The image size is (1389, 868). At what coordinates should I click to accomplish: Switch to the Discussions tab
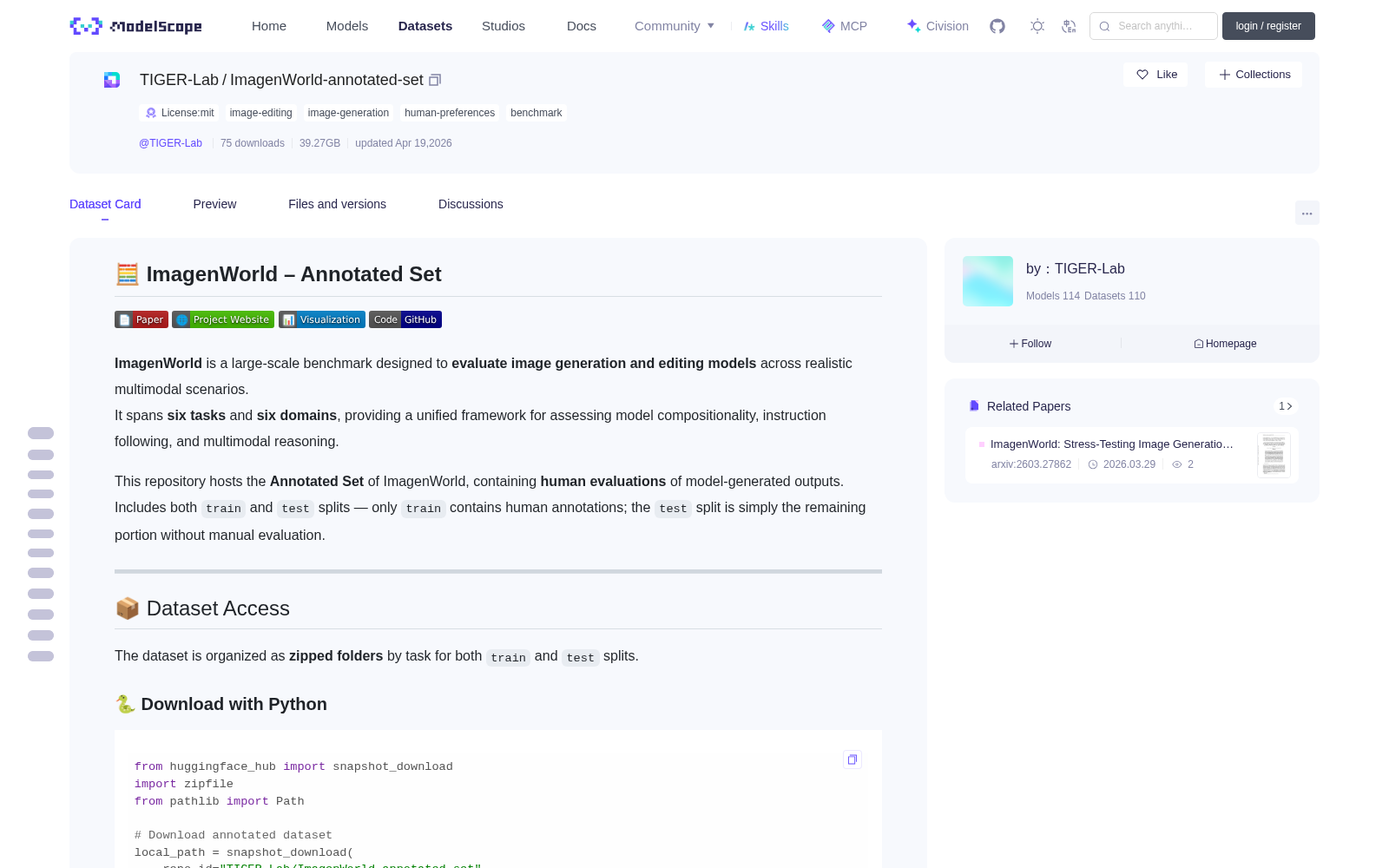coord(471,204)
